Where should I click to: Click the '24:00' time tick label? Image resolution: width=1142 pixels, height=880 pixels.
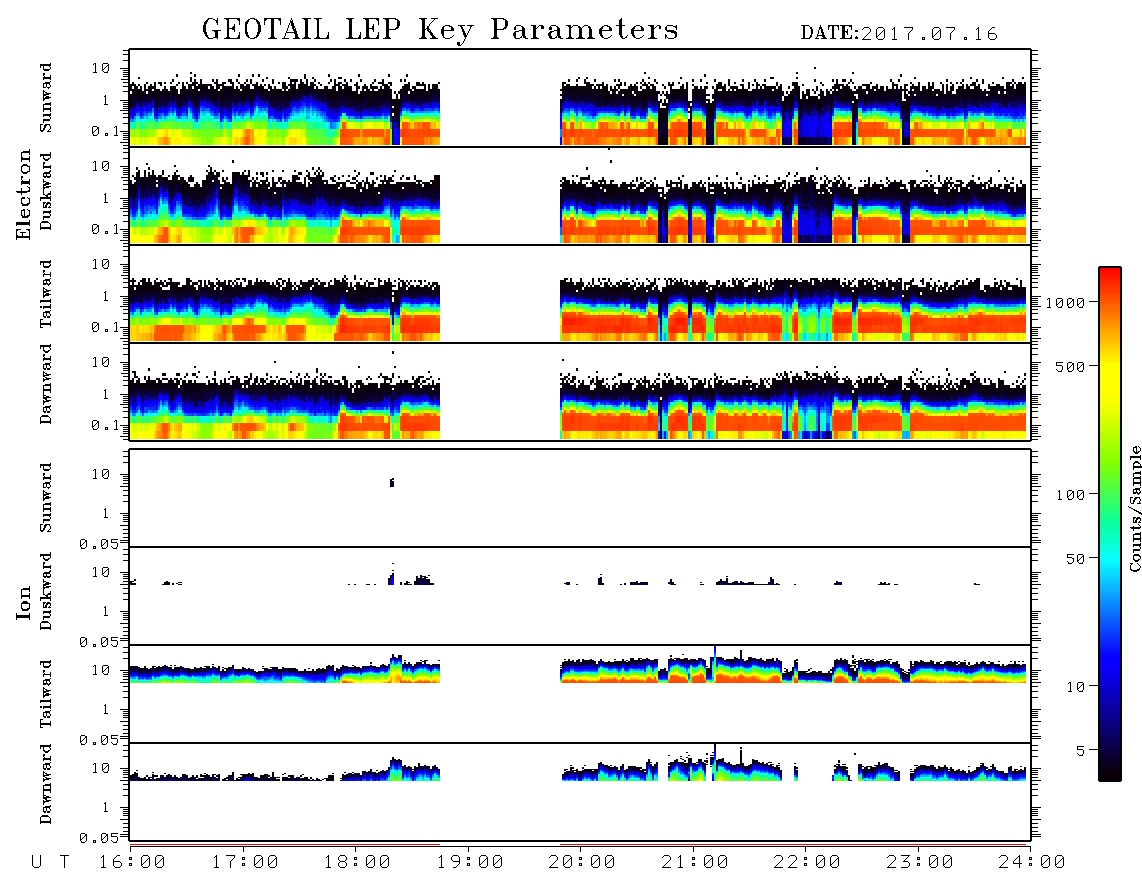(x=1032, y=863)
